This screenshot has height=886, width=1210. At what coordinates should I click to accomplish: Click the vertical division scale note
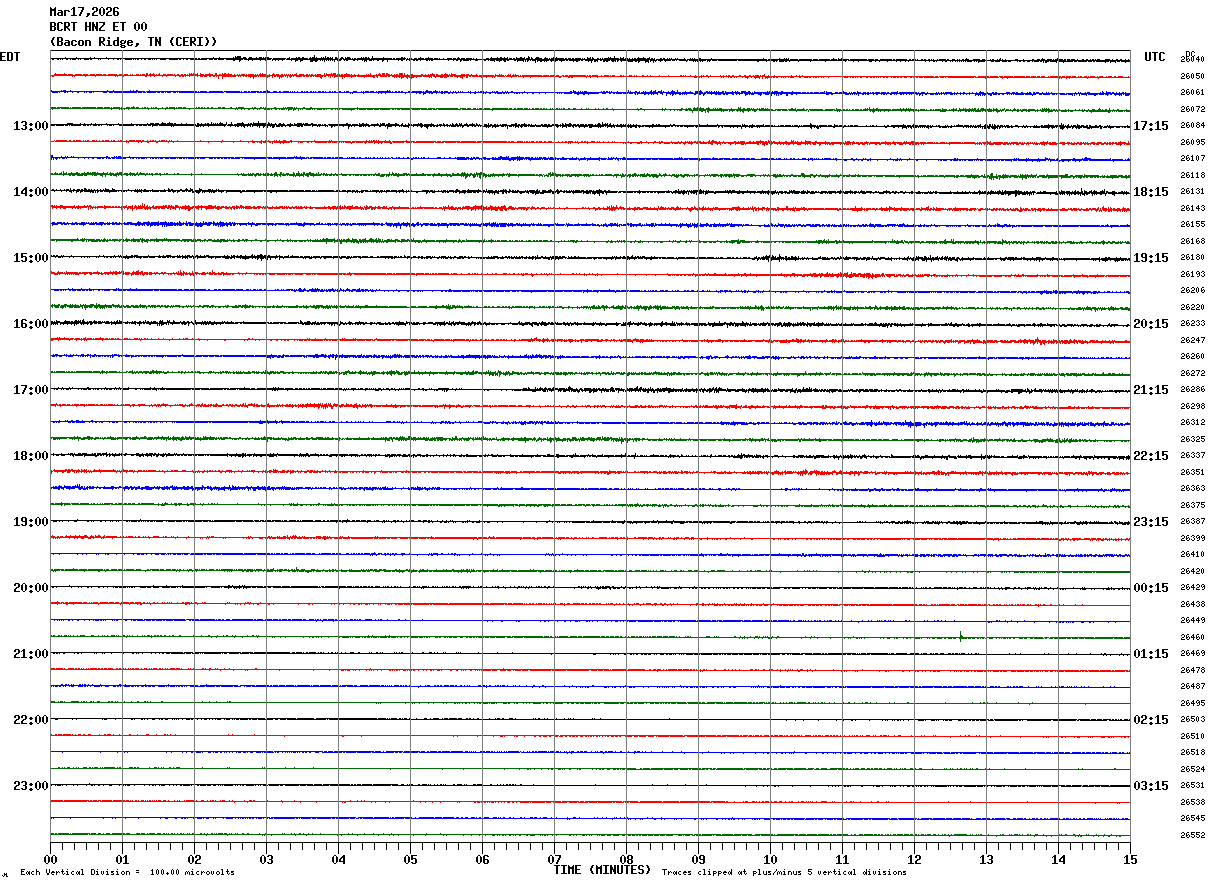coord(127,873)
